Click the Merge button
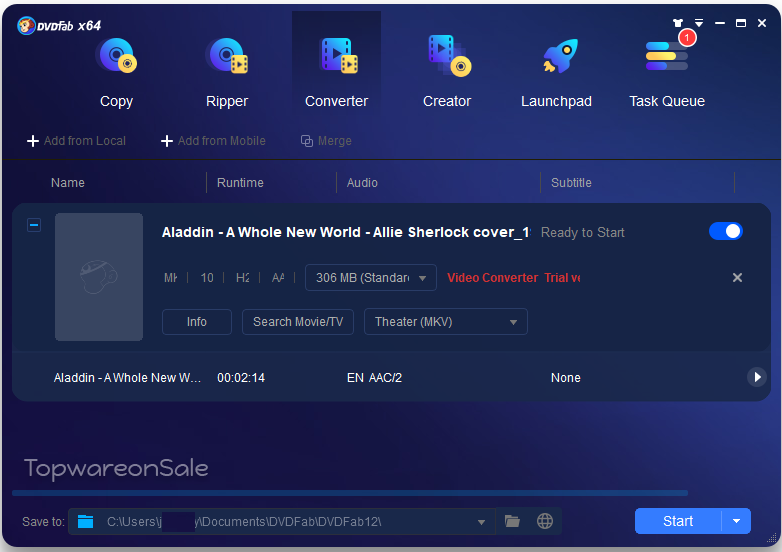The width and height of the screenshot is (782, 552). coord(326,141)
